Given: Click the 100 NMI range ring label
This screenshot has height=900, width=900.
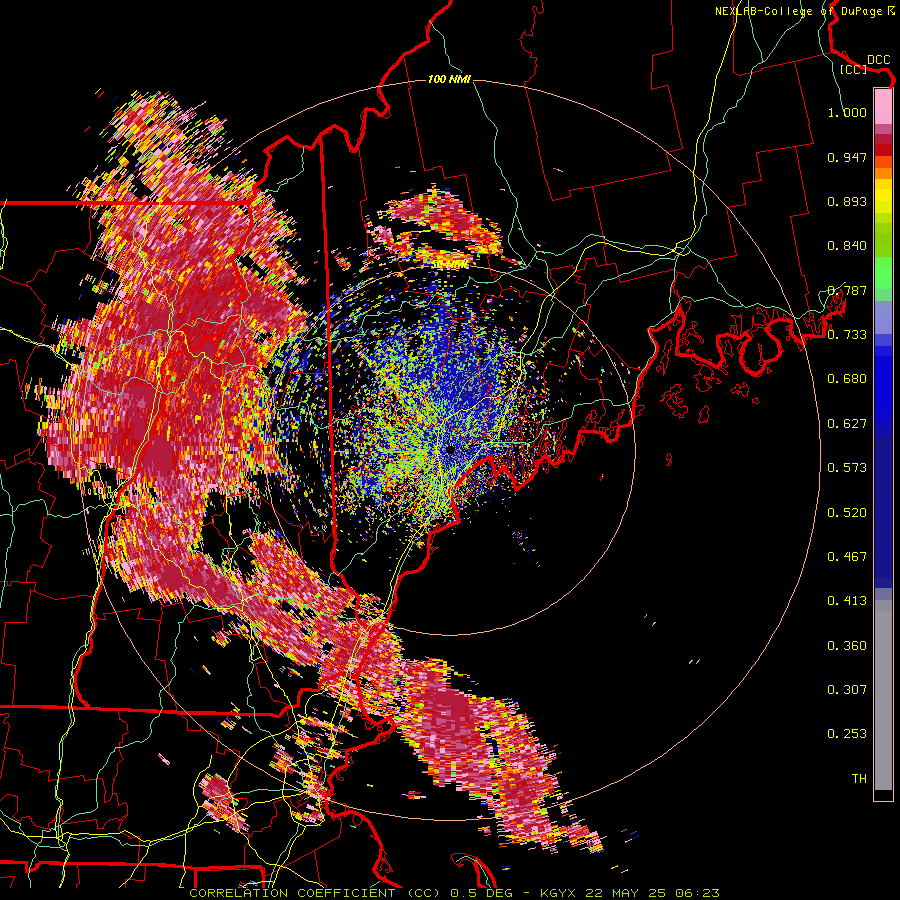Looking at the screenshot, I should pos(449,79).
